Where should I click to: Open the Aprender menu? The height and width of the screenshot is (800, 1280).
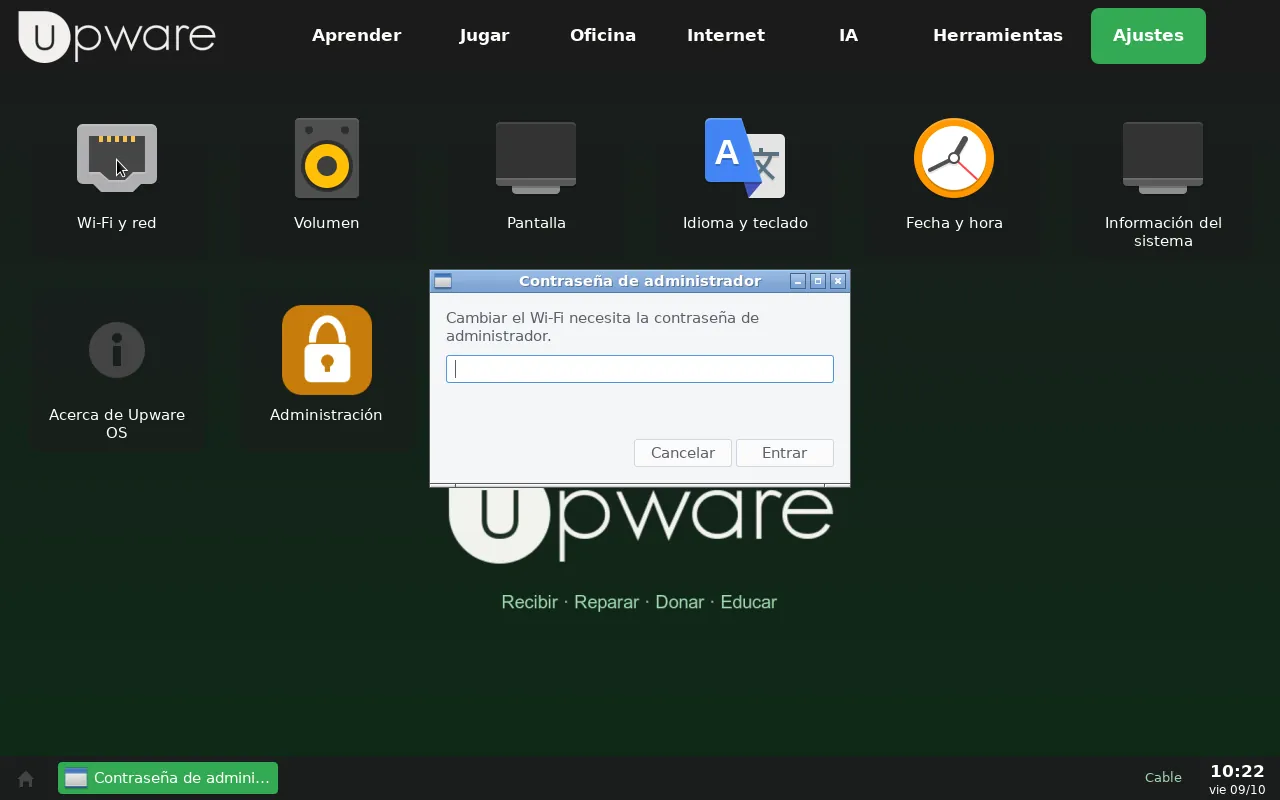pos(356,35)
